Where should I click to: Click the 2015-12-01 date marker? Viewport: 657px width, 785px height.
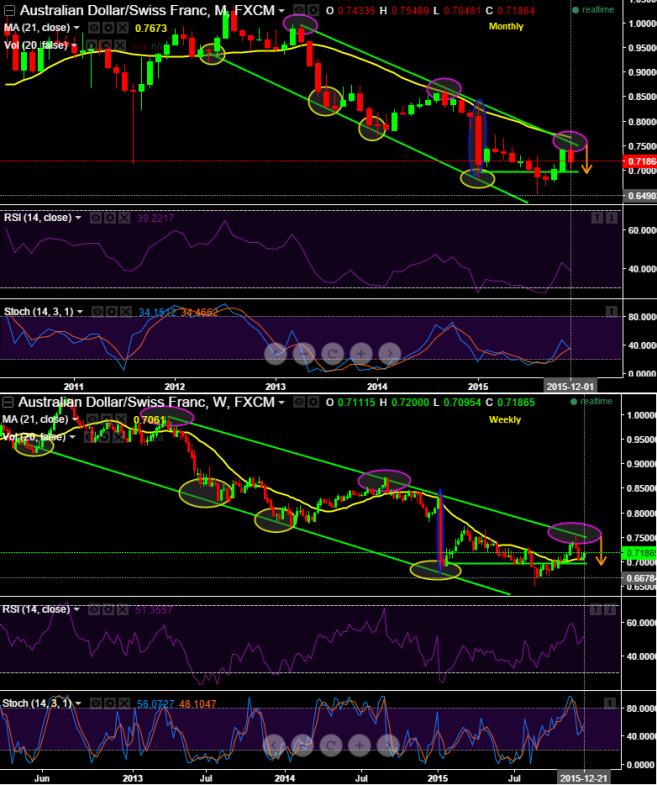pos(570,386)
